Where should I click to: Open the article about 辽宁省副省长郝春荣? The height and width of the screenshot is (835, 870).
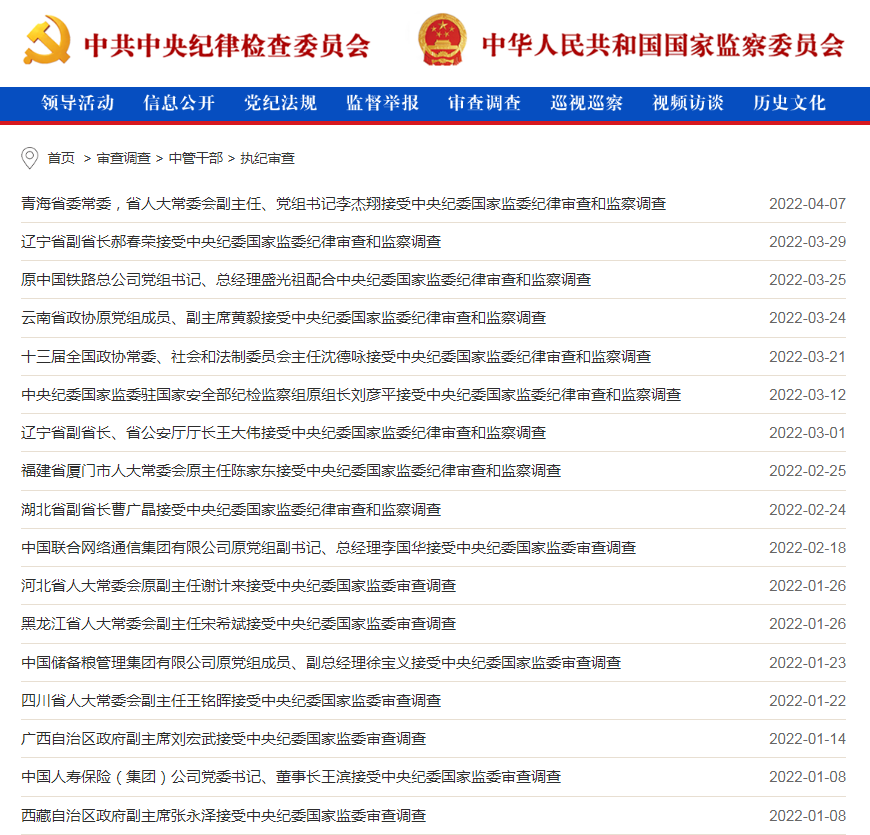click(x=231, y=242)
